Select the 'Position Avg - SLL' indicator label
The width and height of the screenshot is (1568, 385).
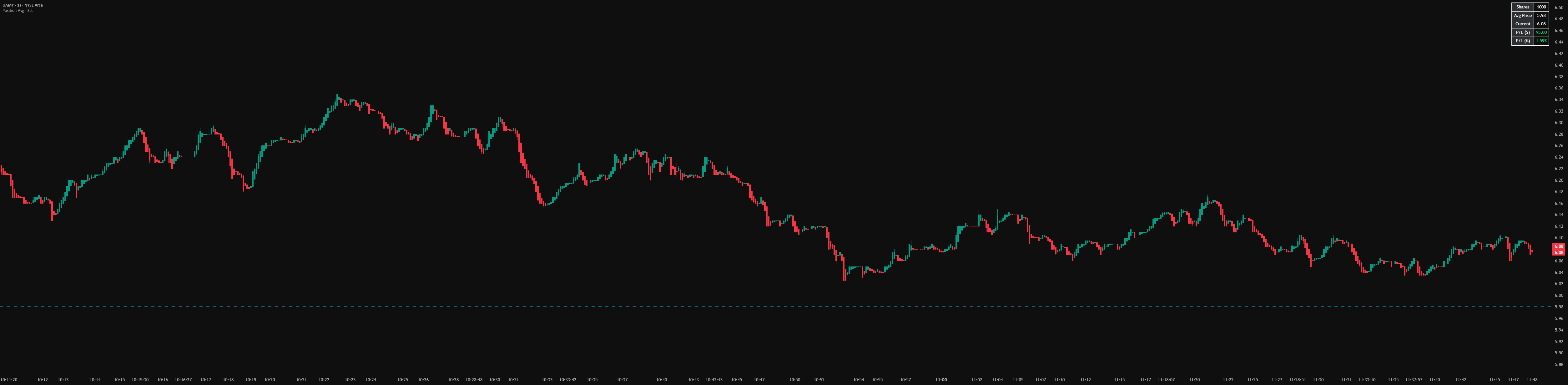pyautogui.click(x=18, y=10)
